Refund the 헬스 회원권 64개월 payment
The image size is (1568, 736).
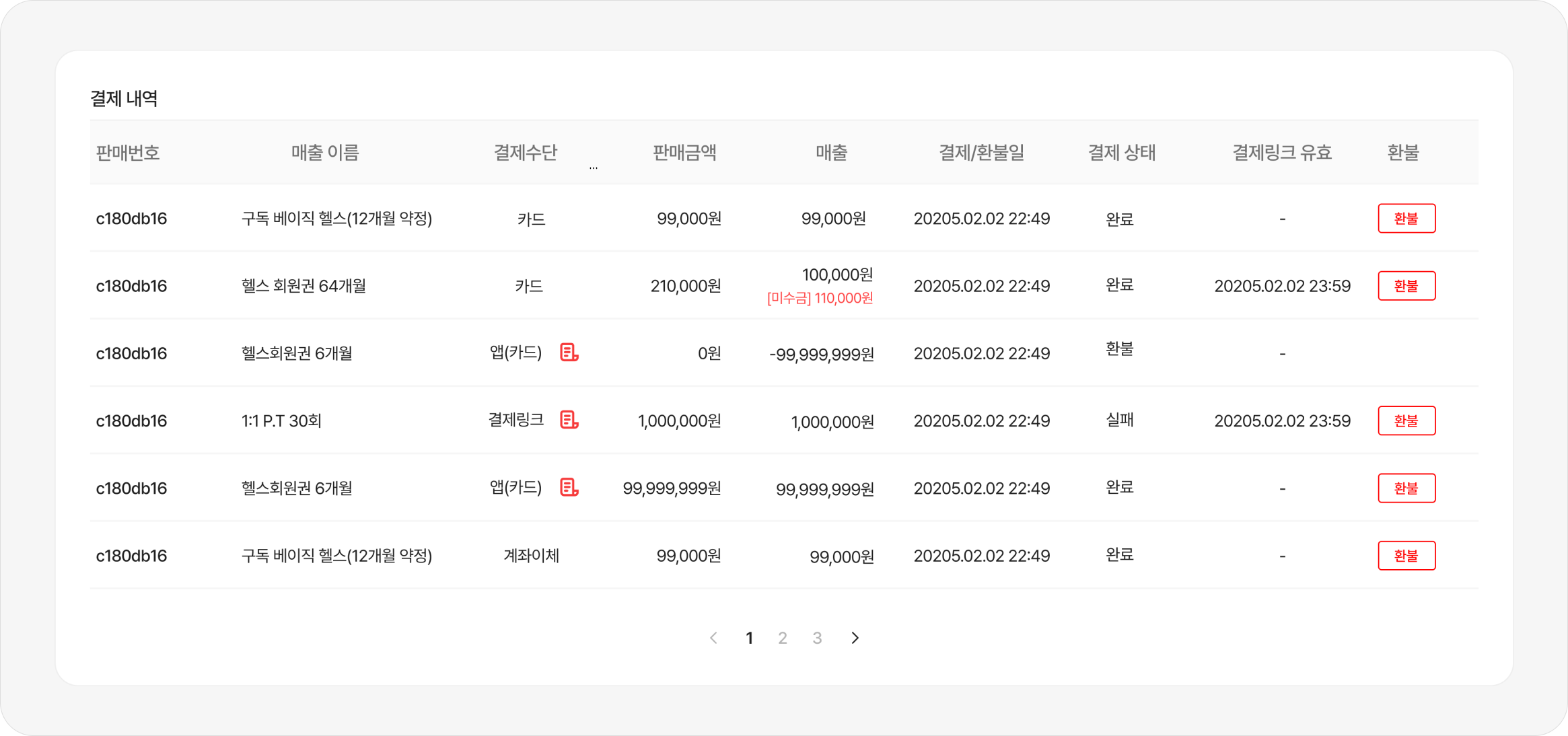[x=1406, y=286]
